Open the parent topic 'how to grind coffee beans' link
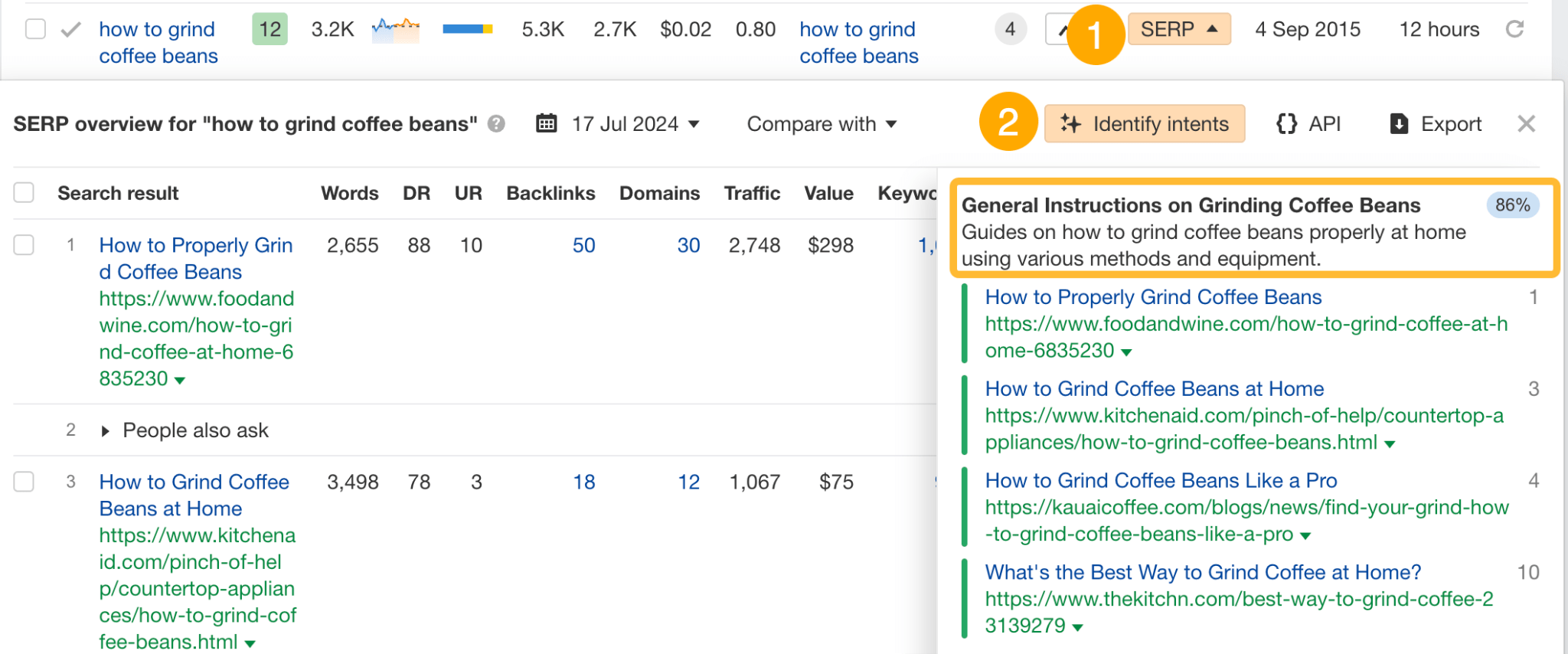This screenshot has width=1568, height=654. [859, 42]
